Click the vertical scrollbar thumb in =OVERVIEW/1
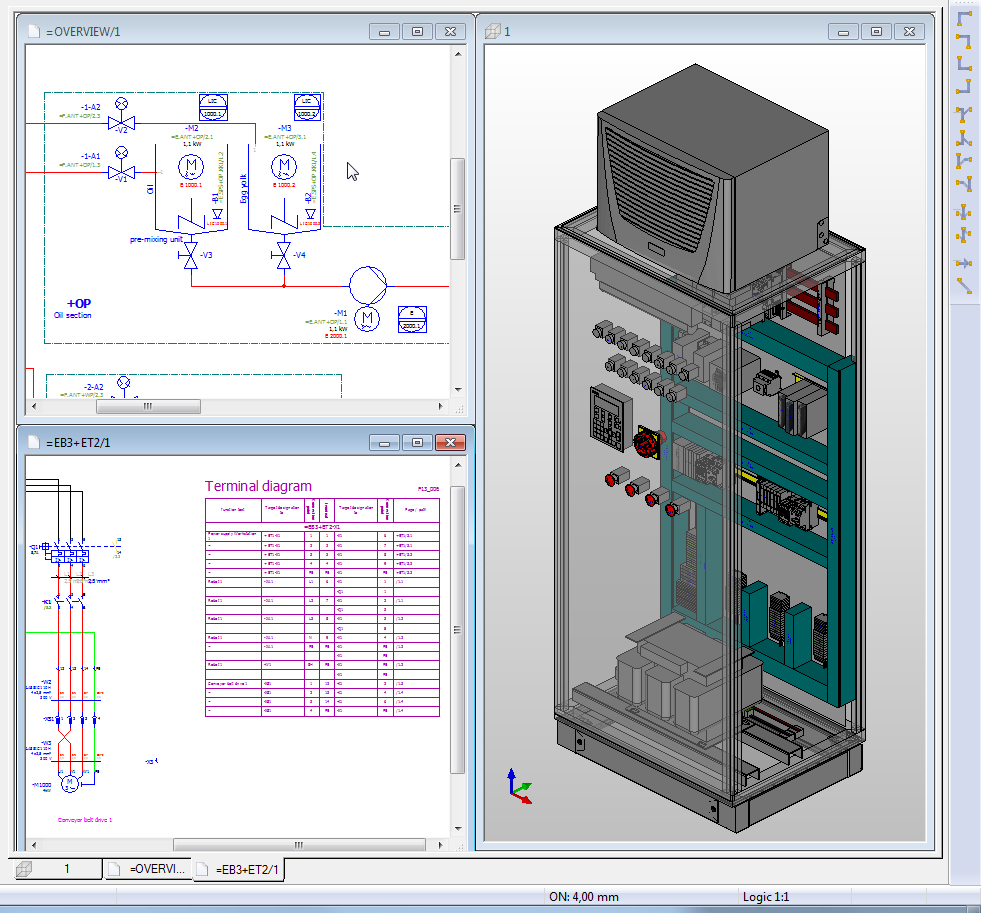981x913 pixels. click(x=458, y=208)
